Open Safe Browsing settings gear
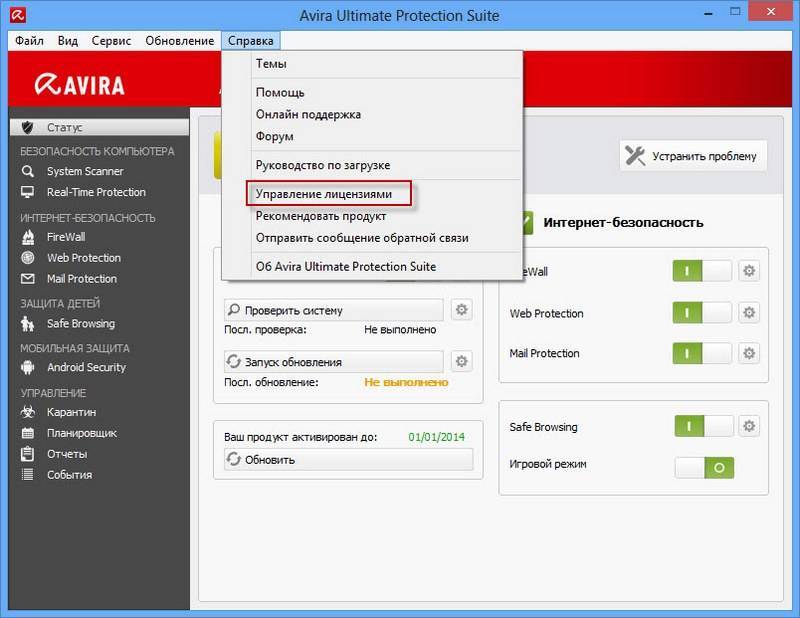This screenshot has height=618, width=800. pos(749,426)
